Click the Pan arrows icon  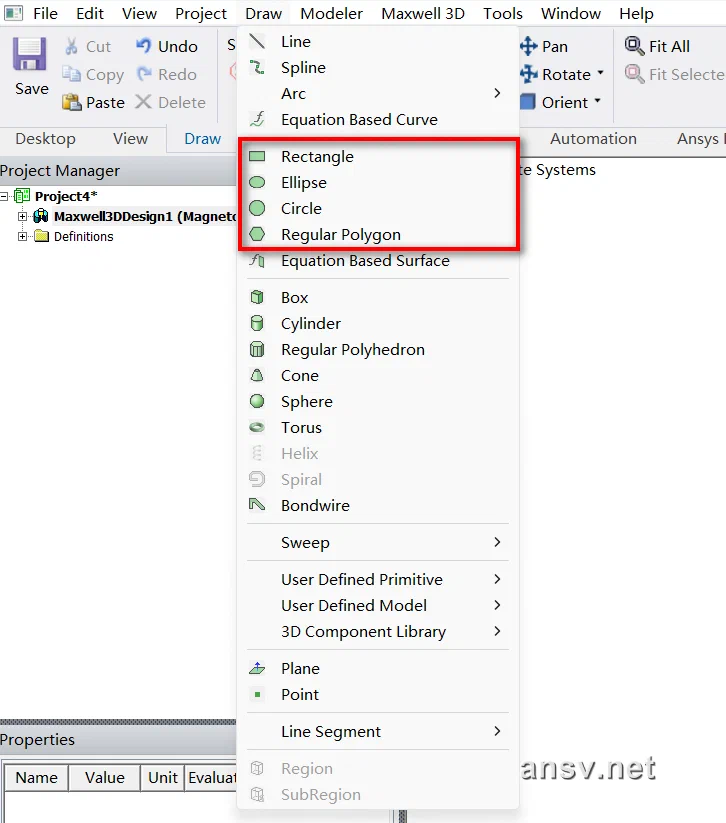(529, 46)
